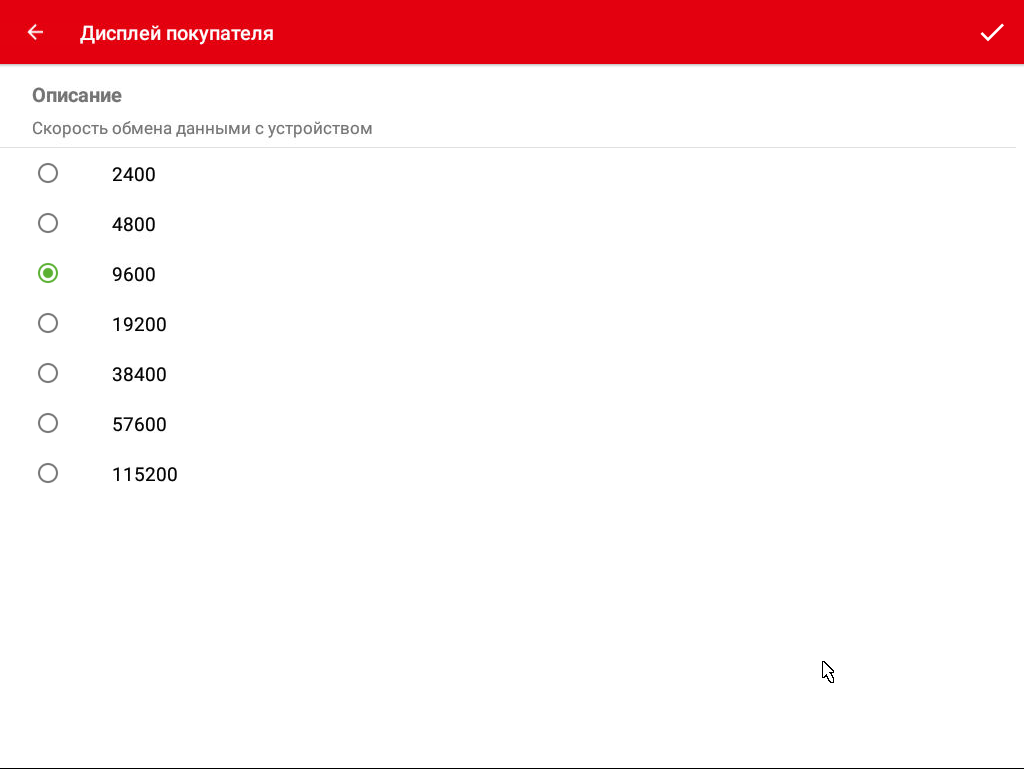Screen dimensions: 1024x769
Task: Tap the "4800" speed label text
Action: [134, 225]
